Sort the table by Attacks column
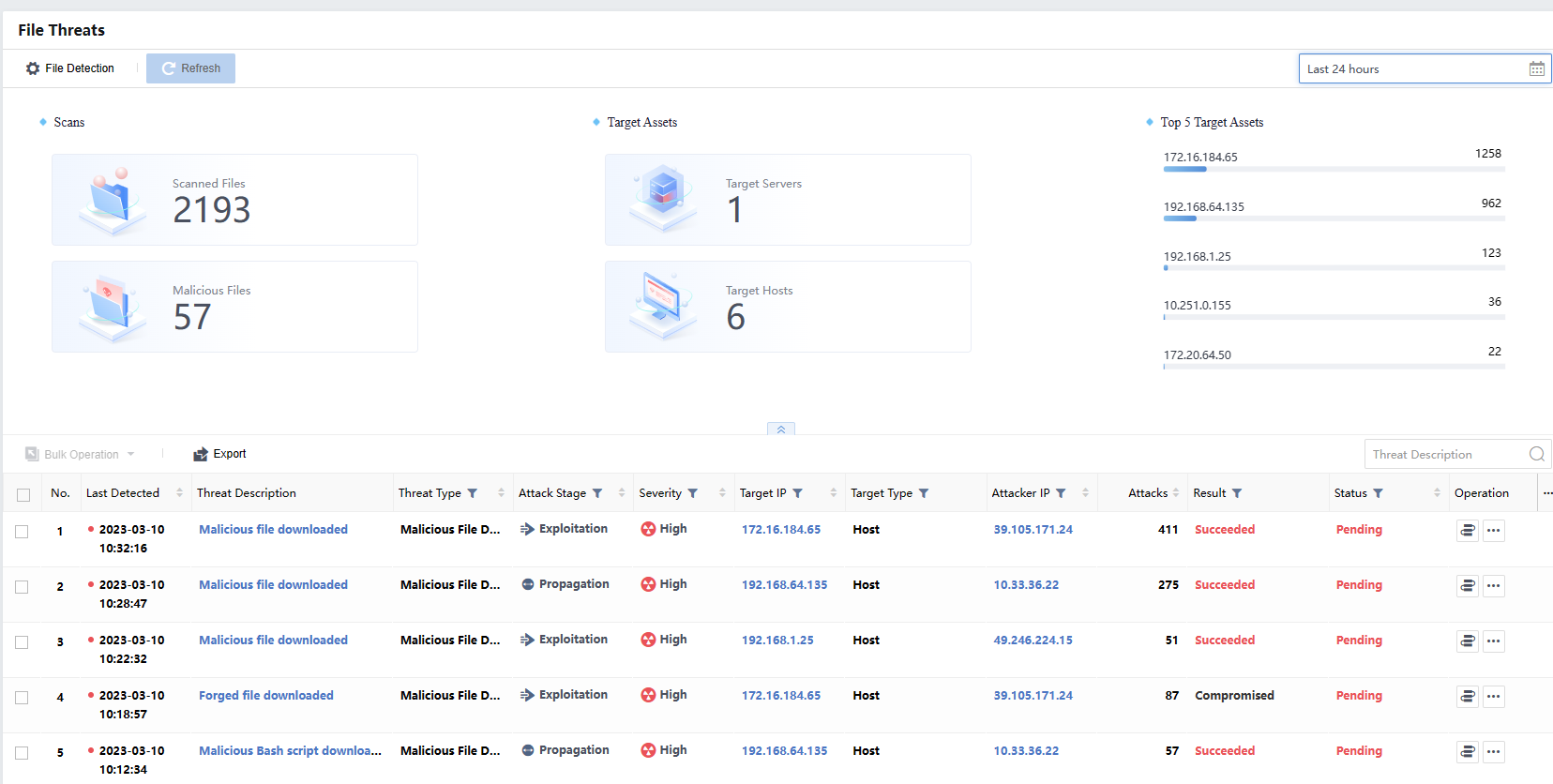Viewport: 1553px width, 784px height. (x=1175, y=493)
